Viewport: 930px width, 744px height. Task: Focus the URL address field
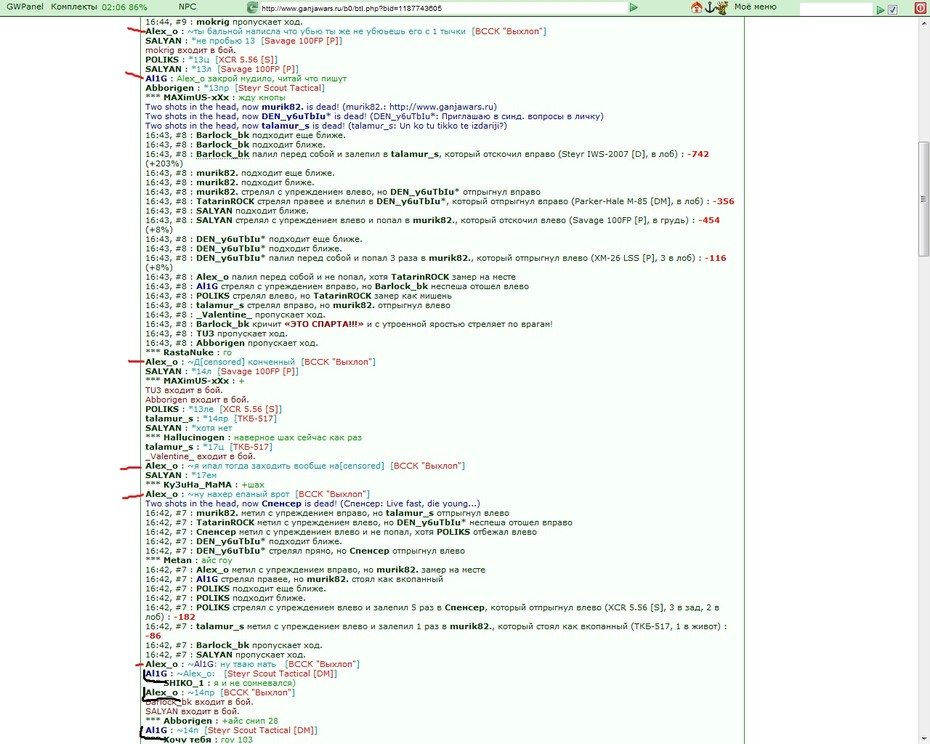pyautogui.click(x=443, y=8)
